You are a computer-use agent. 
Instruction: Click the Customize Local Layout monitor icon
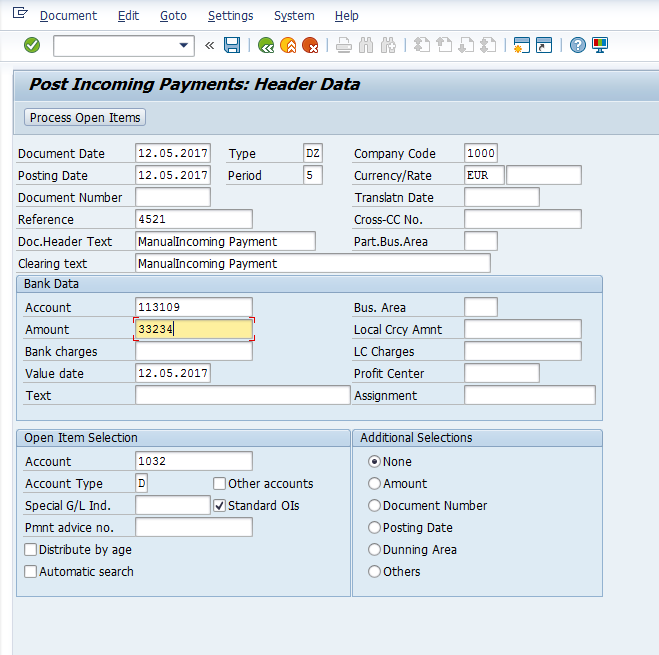click(x=600, y=45)
